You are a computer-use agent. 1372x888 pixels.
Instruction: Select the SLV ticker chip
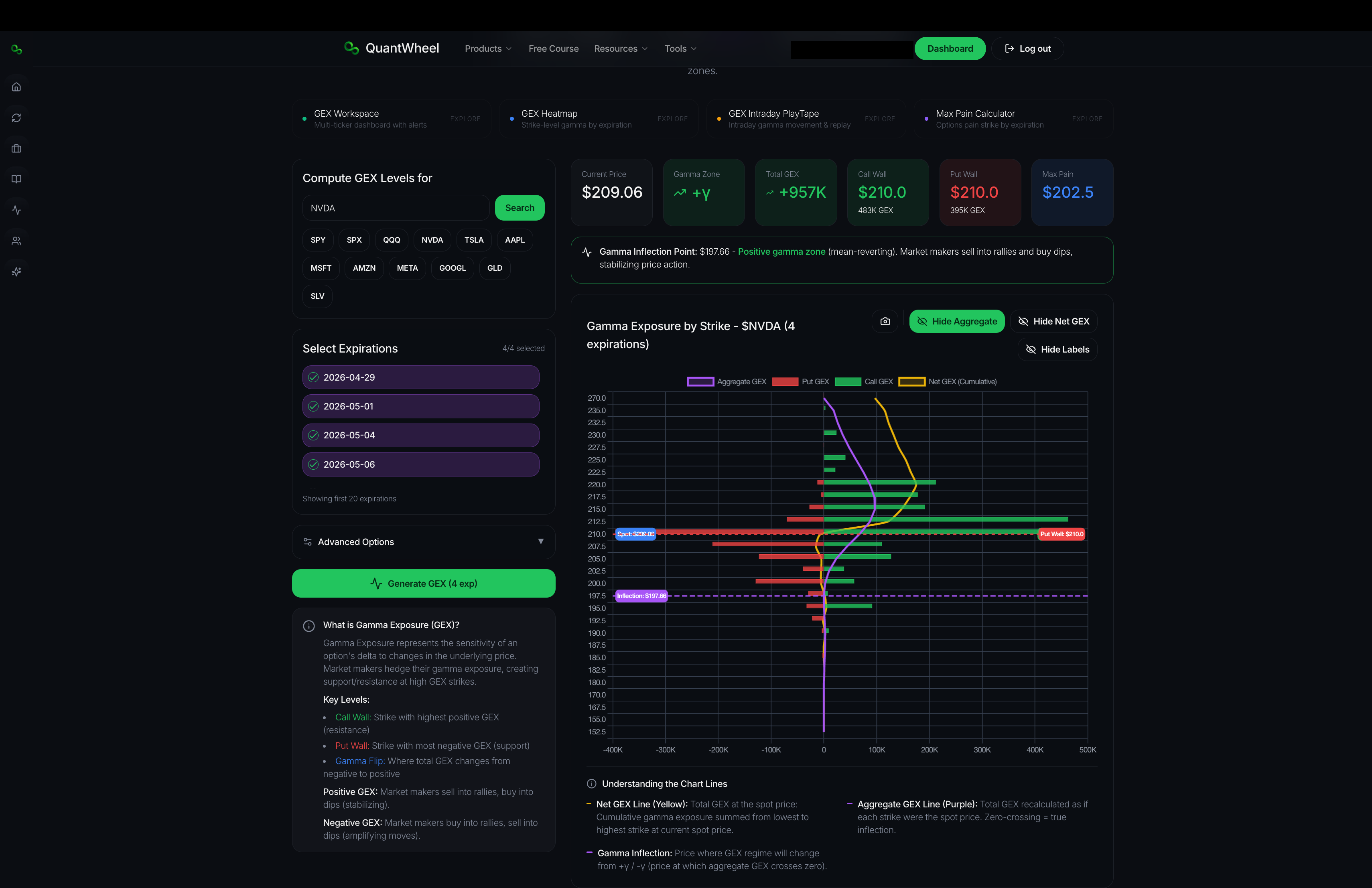tap(318, 296)
